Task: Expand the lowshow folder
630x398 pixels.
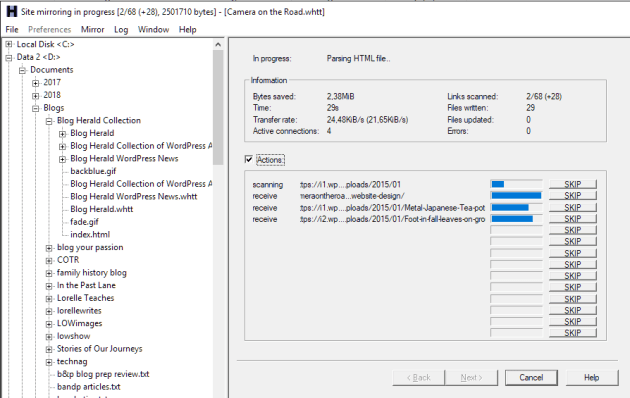Action: click(x=49, y=337)
